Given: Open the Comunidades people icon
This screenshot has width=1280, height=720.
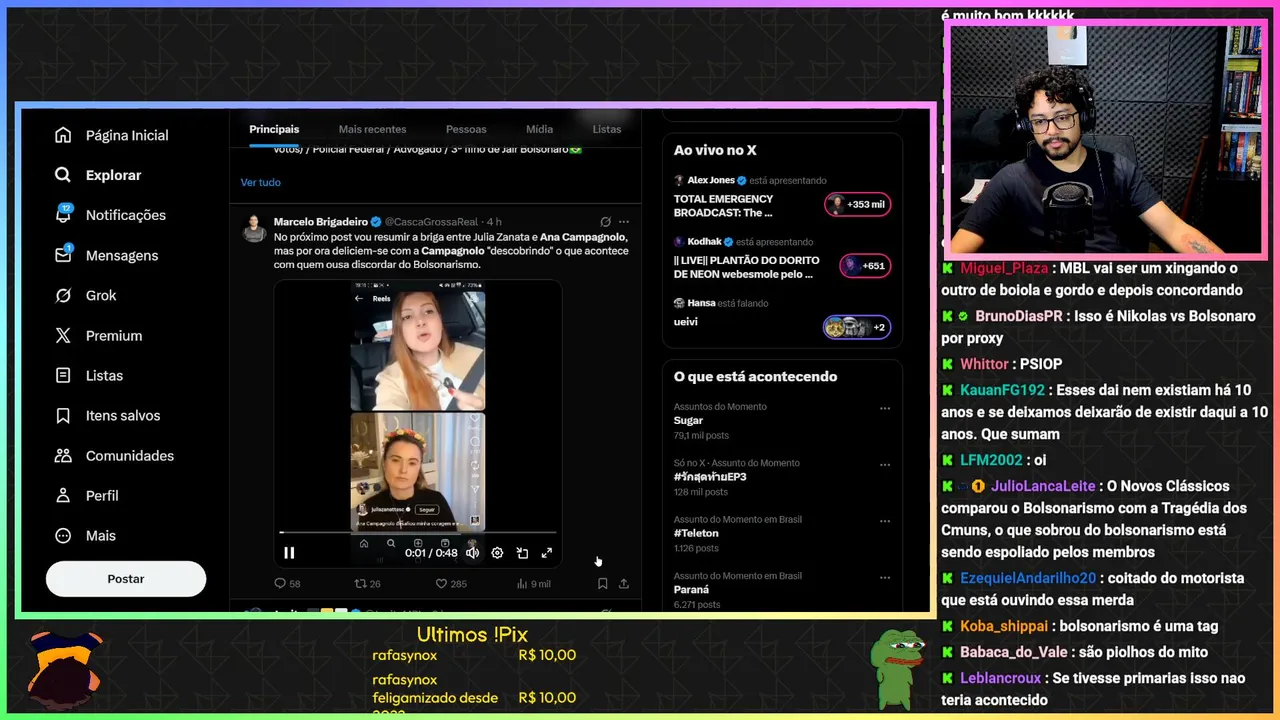Looking at the screenshot, I should pyautogui.click(x=63, y=455).
